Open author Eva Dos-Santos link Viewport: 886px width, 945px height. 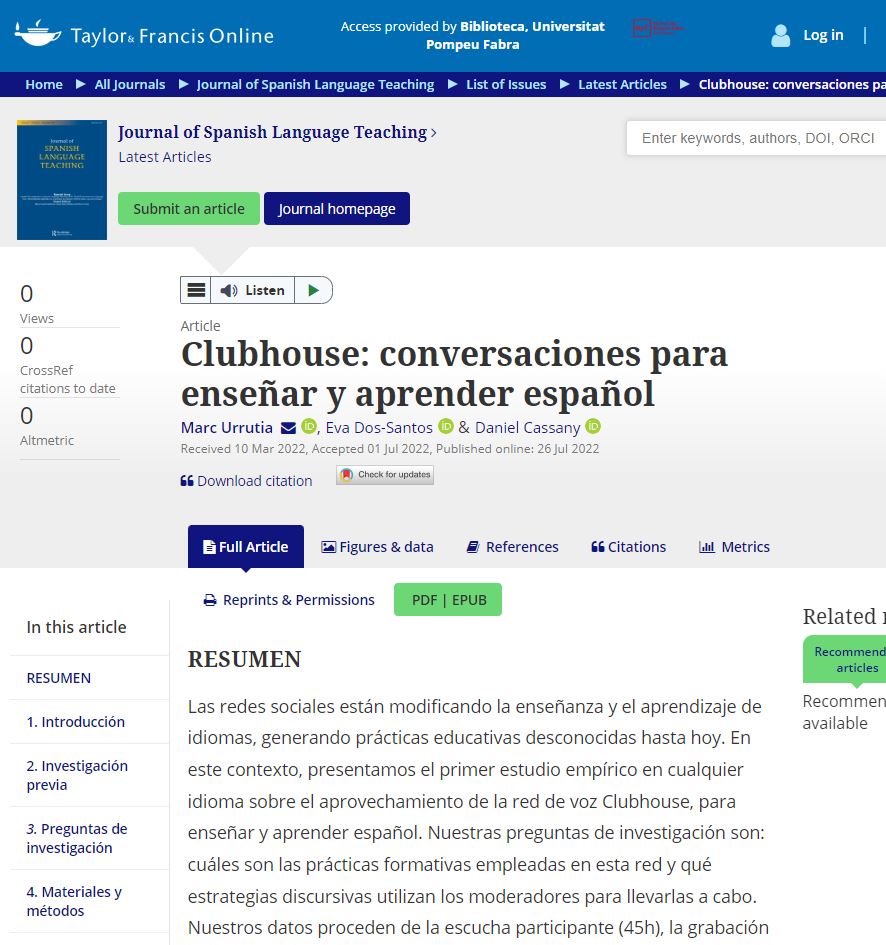(x=379, y=427)
